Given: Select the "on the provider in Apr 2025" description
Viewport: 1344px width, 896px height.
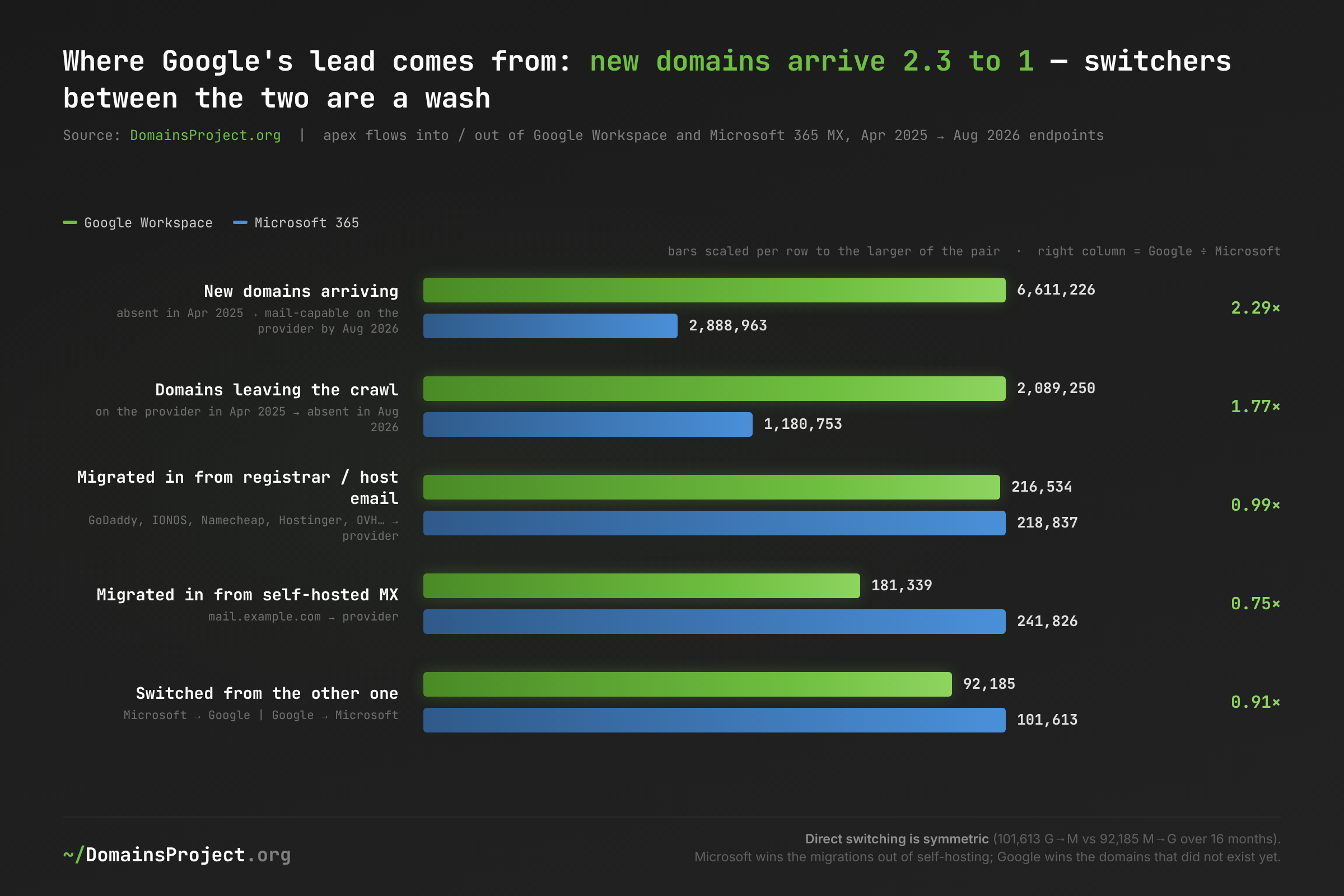Looking at the screenshot, I should tap(247, 419).
